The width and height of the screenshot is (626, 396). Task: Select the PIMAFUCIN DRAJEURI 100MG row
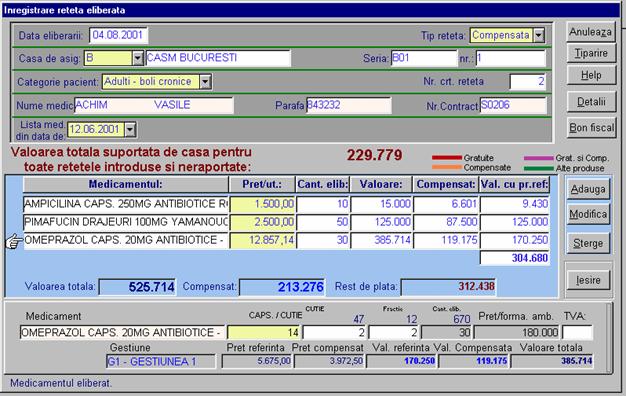pyautogui.click(x=126, y=222)
